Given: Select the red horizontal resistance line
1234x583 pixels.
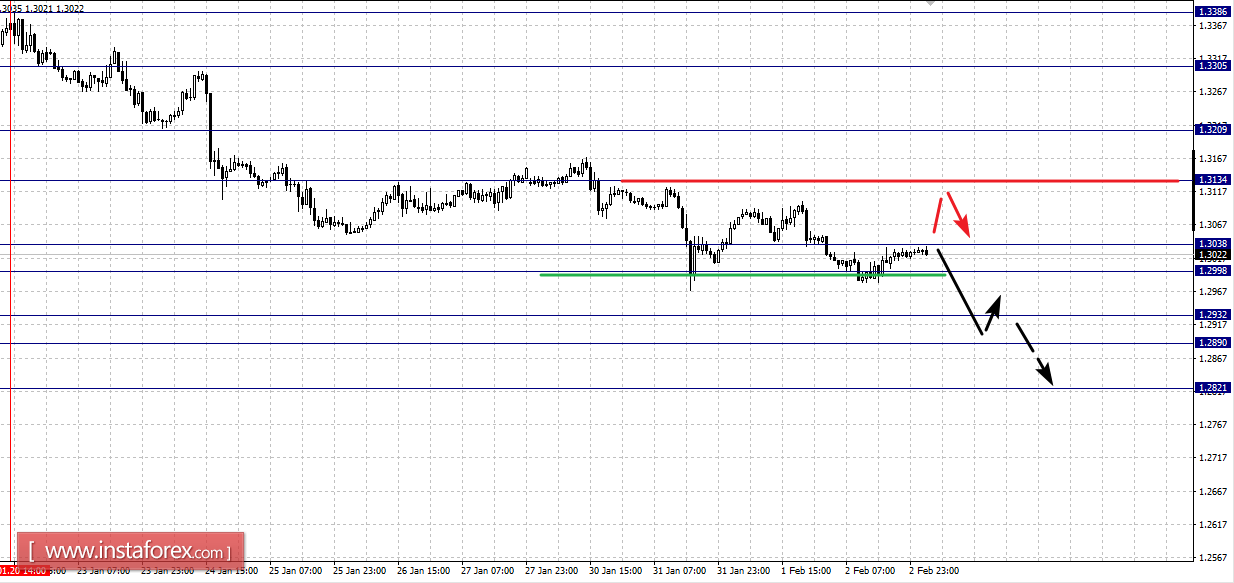Looking at the screenshot, I should point(899,181).
